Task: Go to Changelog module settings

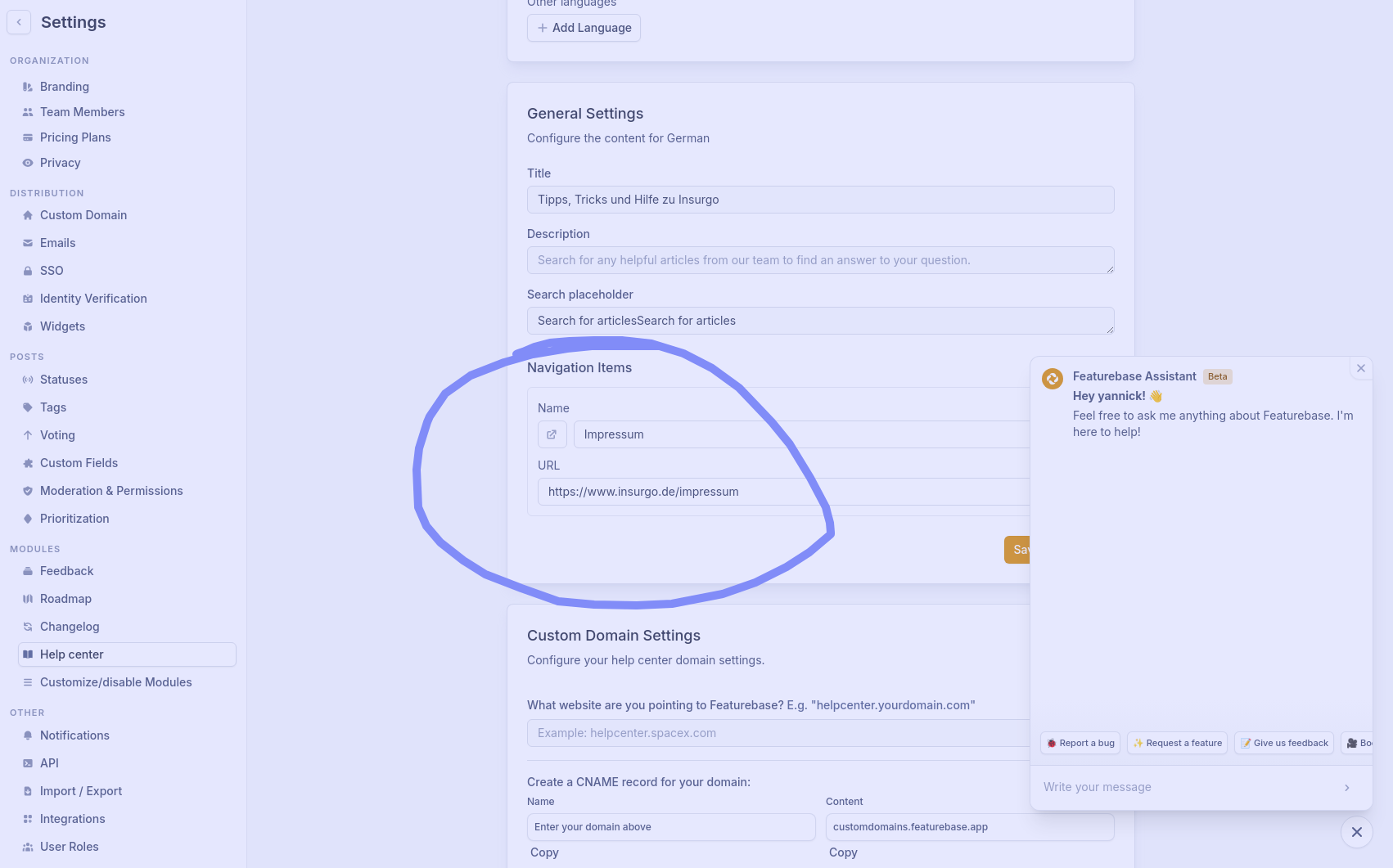Action: pos(70,627)
